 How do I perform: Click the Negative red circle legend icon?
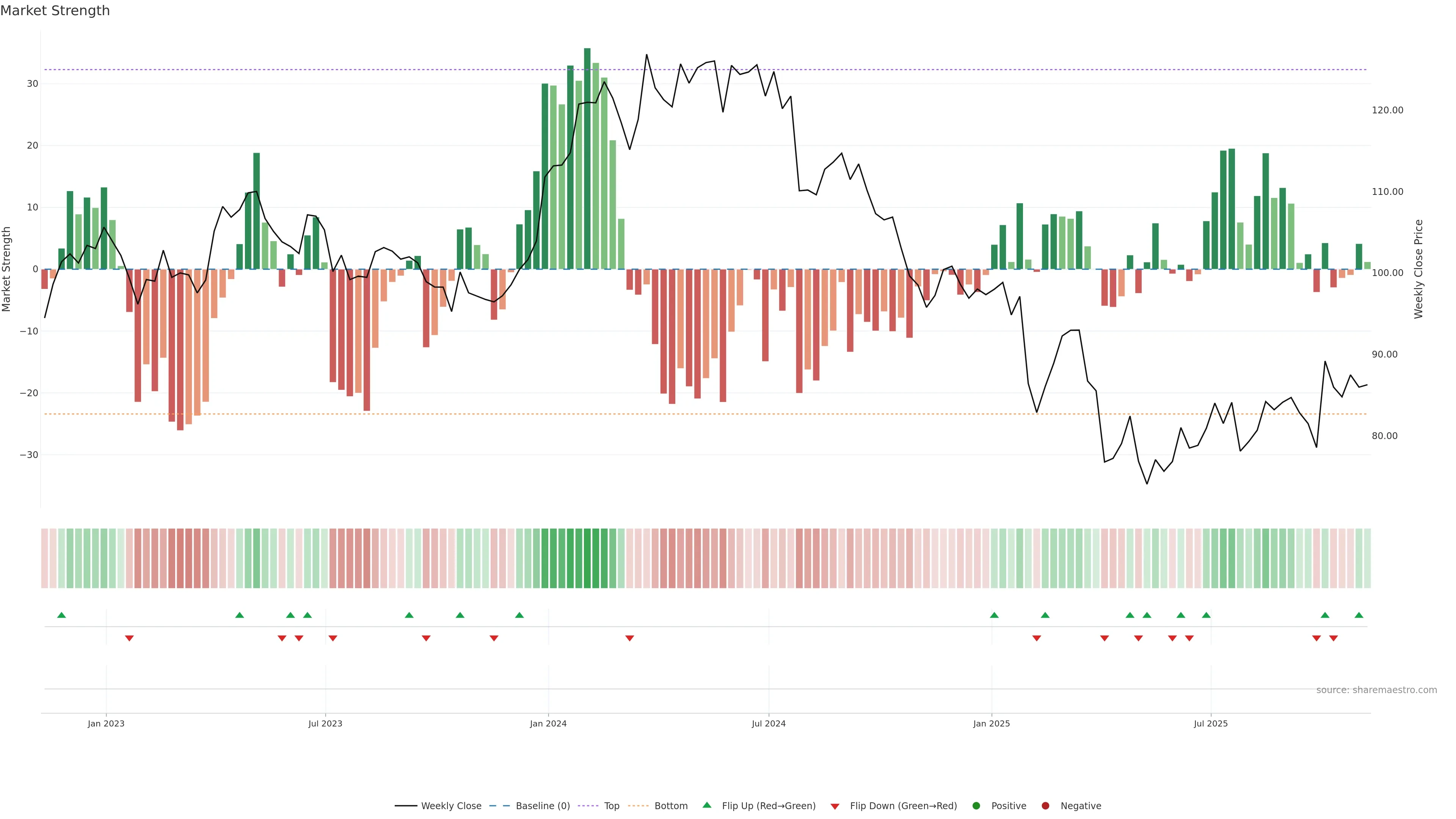1045,806
